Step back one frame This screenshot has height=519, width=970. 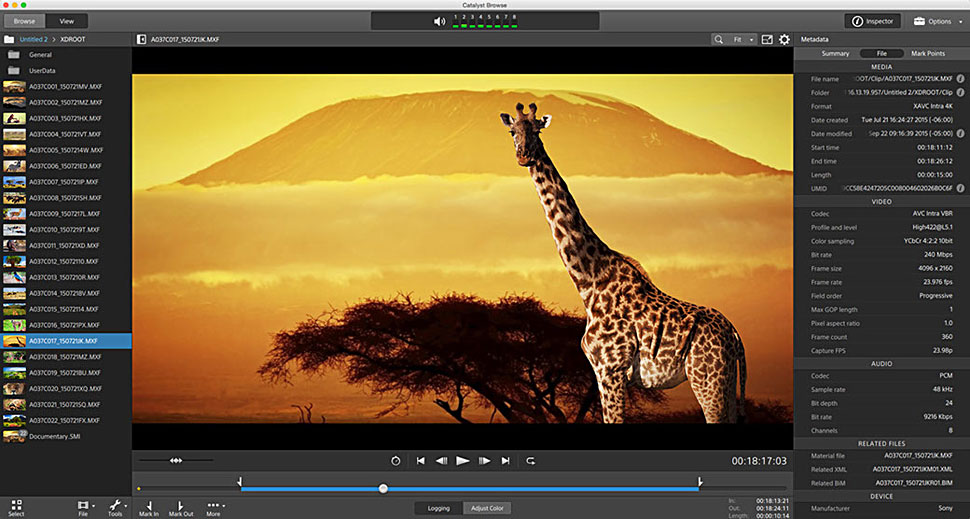[441, 461]
